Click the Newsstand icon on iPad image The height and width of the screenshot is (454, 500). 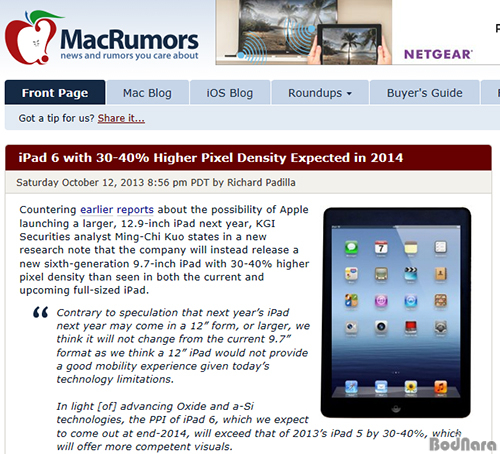(440, 301)
